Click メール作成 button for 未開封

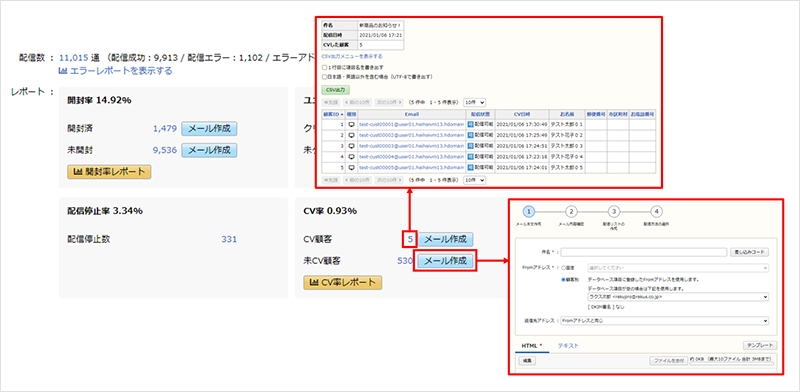[x=210, y=150]
